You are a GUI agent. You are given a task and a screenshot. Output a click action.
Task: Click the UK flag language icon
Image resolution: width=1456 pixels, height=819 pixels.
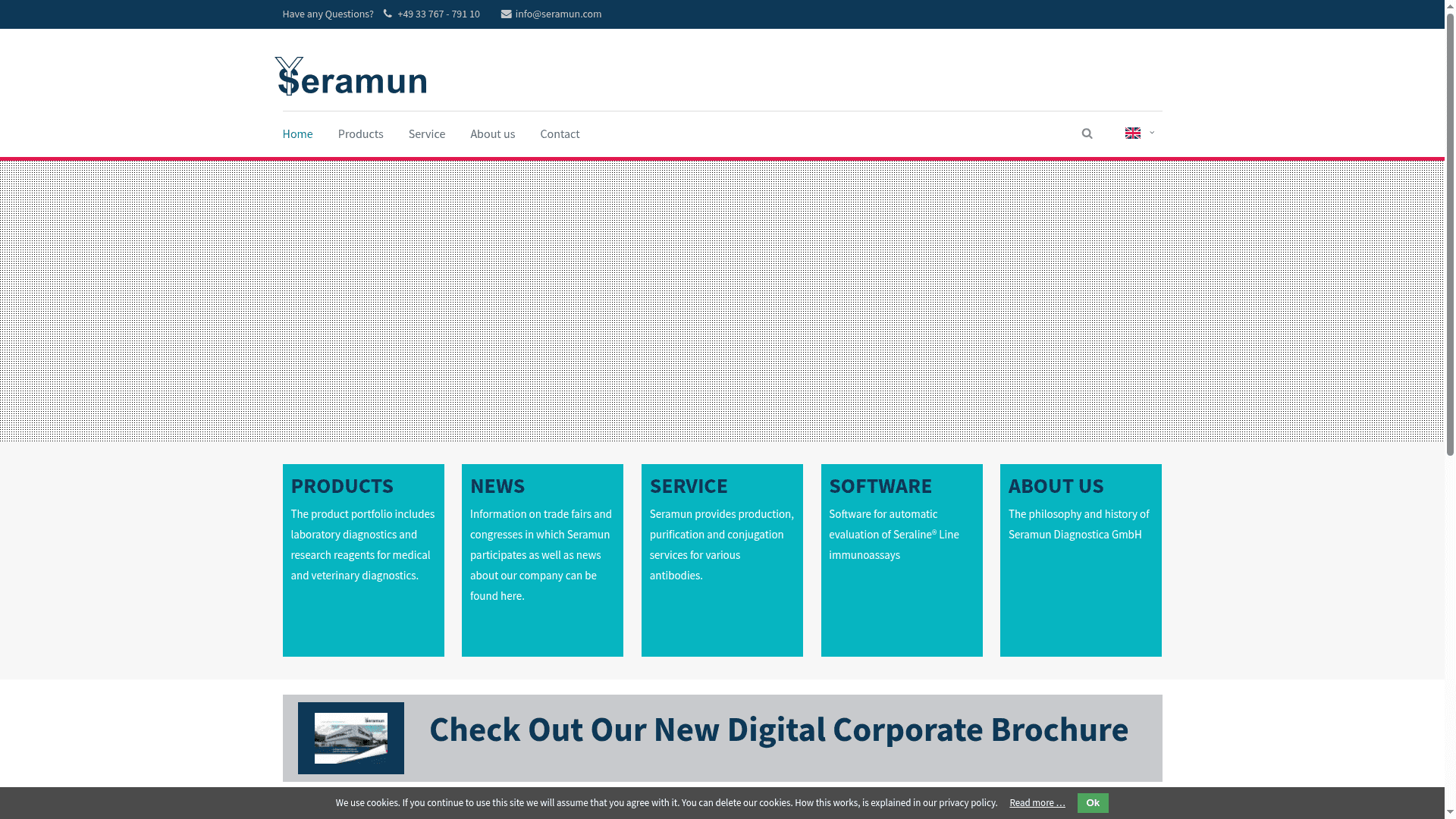pyautogui.click(x=1133, y=133)
